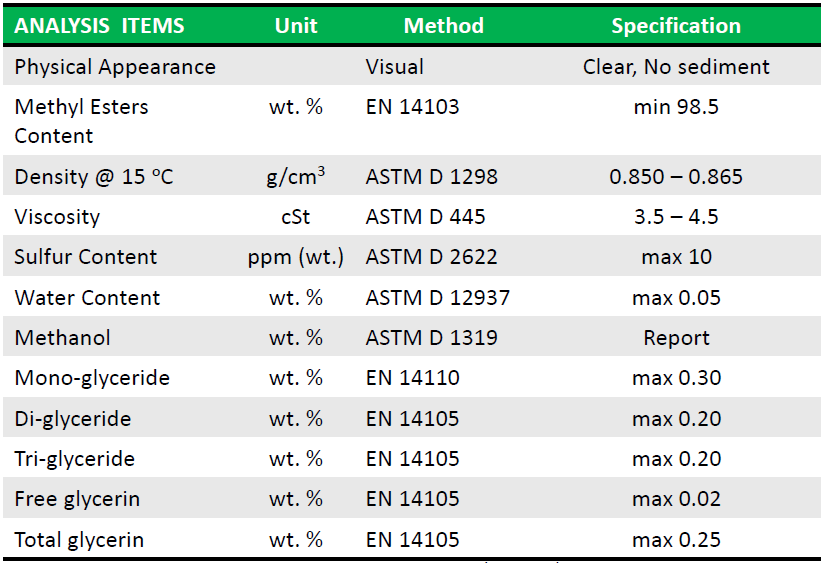Select the Methyl Esters Content cell
The image size is (824, 563).
[81, 121]
